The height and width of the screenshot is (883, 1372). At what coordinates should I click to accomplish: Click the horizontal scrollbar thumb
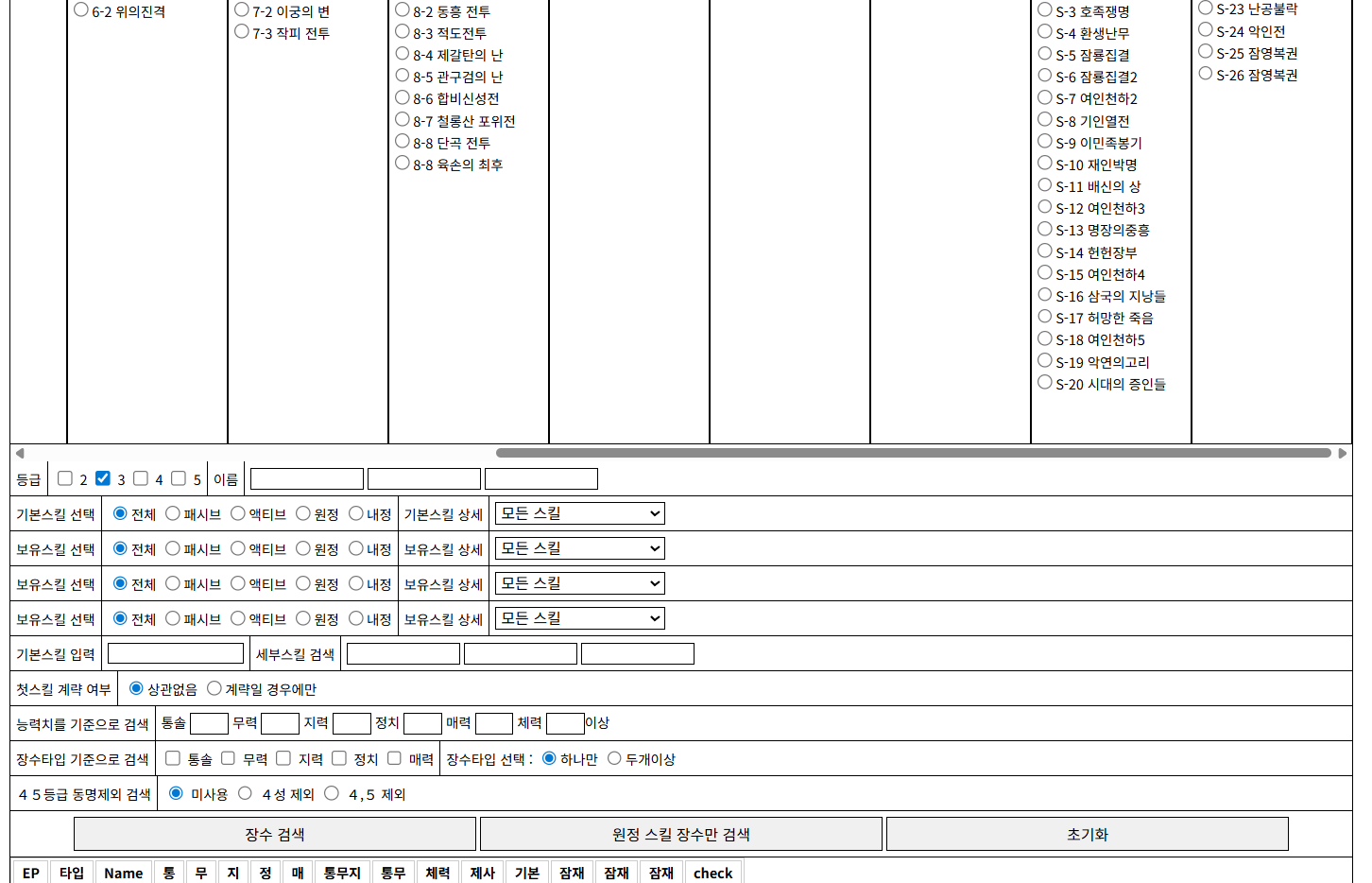coord(913,454)
